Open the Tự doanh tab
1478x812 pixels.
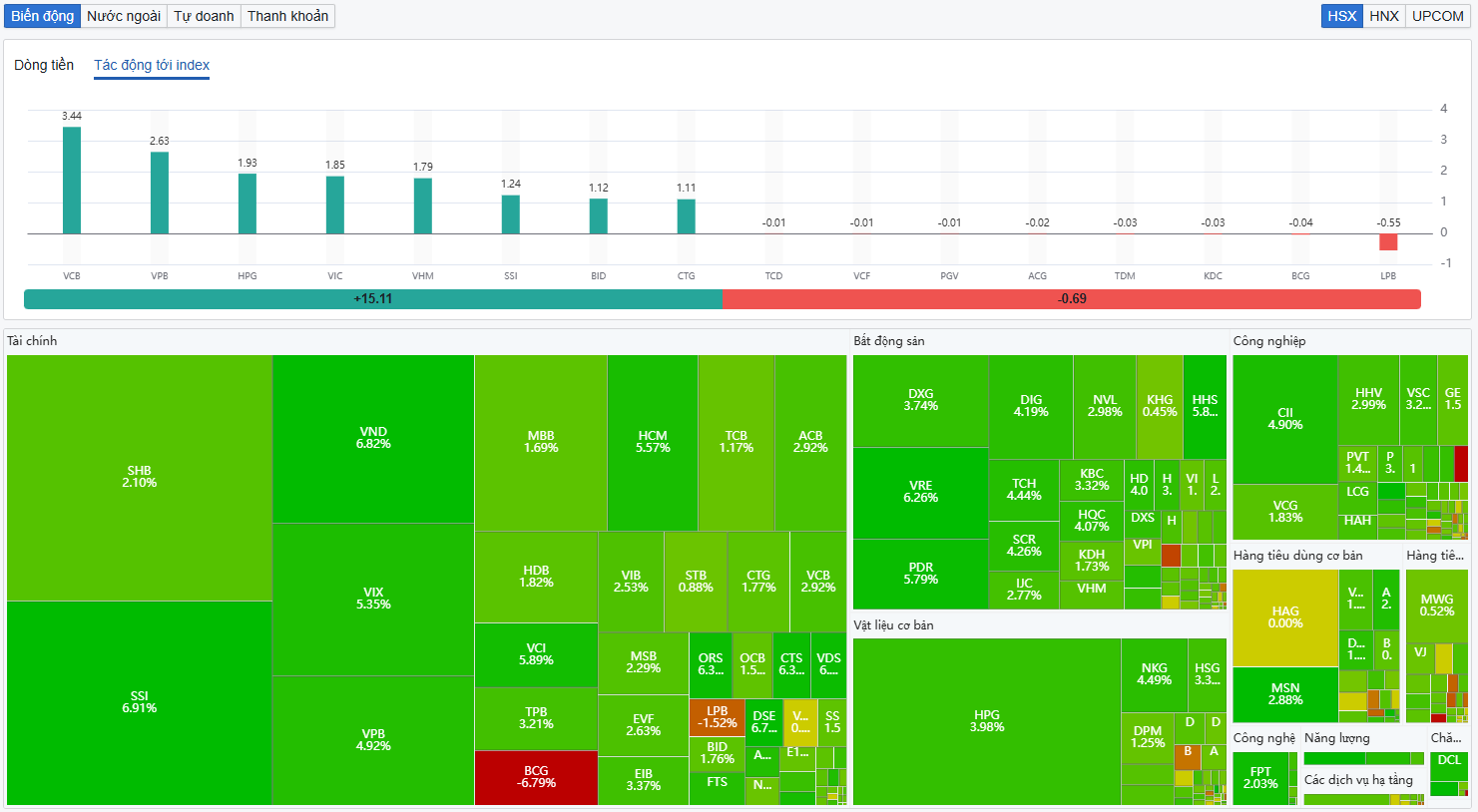[x=204, y=16]
